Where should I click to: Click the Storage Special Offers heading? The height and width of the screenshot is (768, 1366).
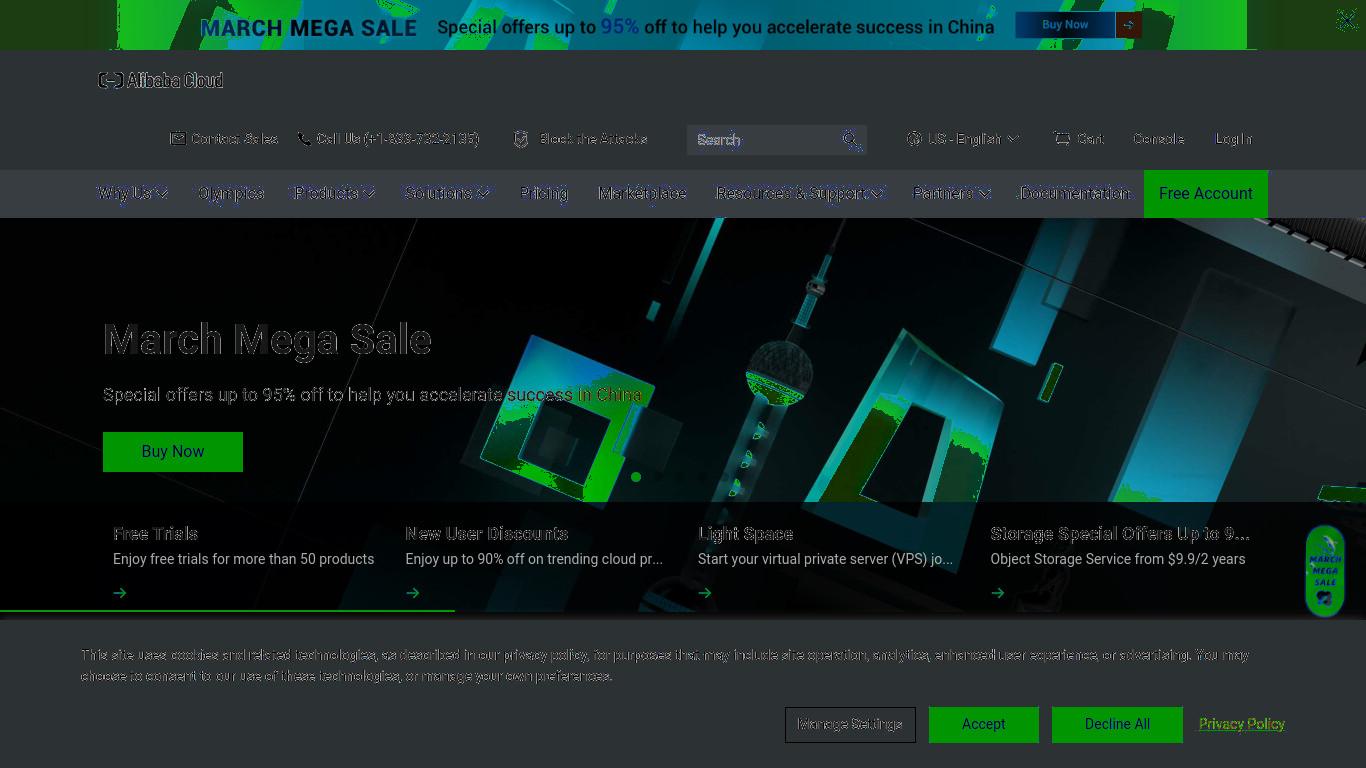pos(1120,534)
